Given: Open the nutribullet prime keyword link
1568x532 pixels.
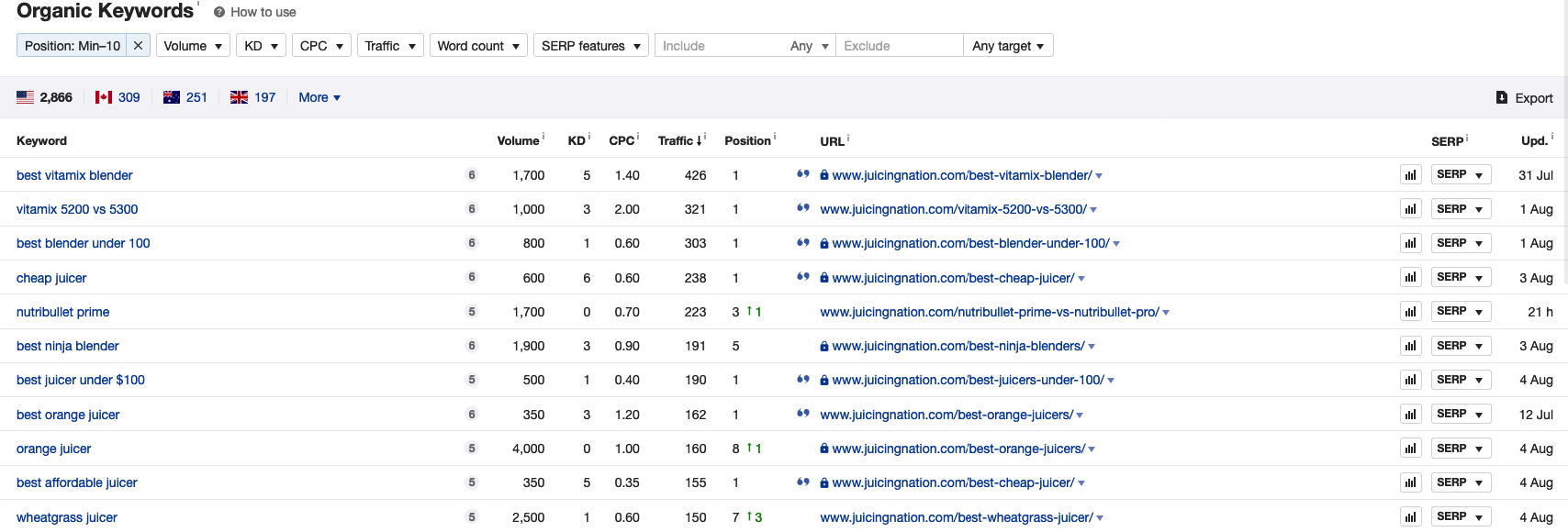Looking at the screenshot, I should coord(62,312).
